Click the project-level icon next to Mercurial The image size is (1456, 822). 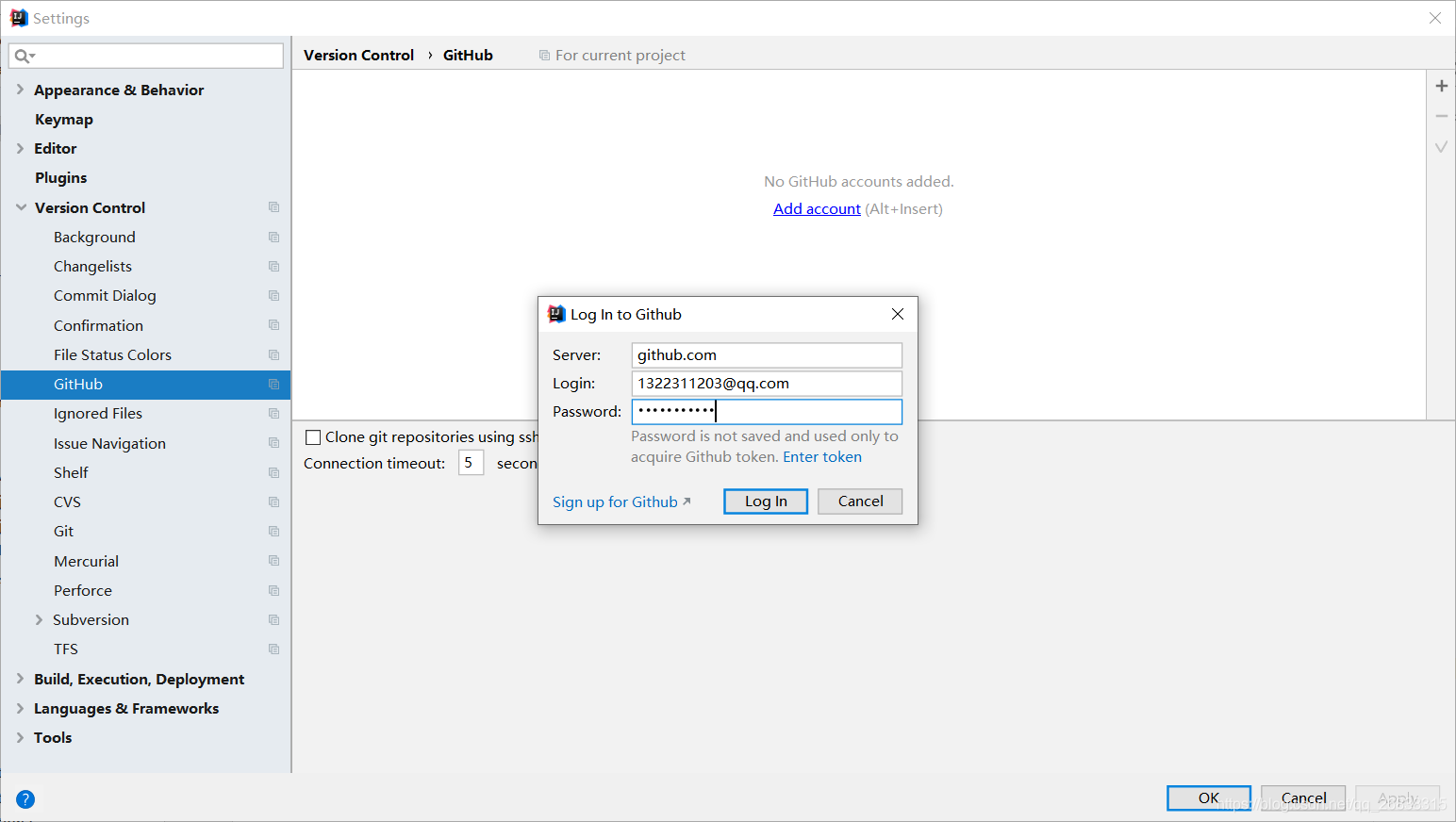pyautogui.click(x=273, y=561)
